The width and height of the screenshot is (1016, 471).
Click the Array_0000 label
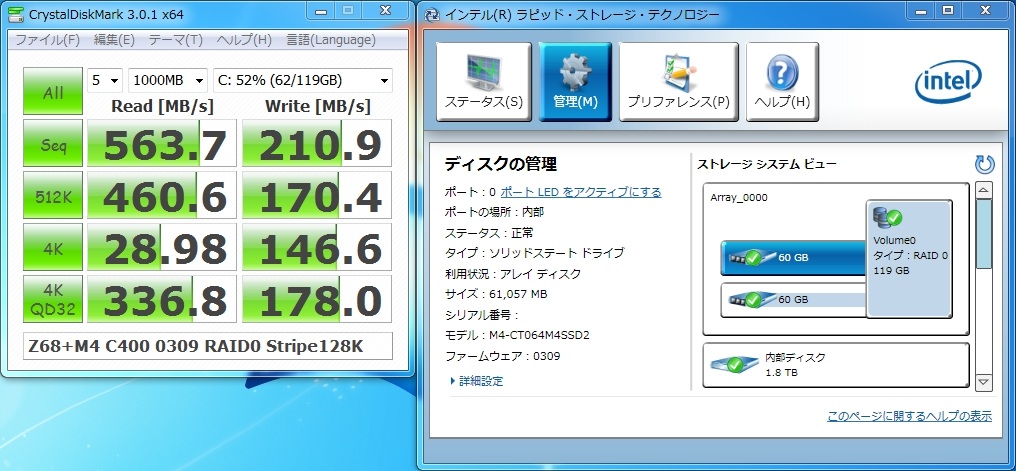(x=739, y=198)
